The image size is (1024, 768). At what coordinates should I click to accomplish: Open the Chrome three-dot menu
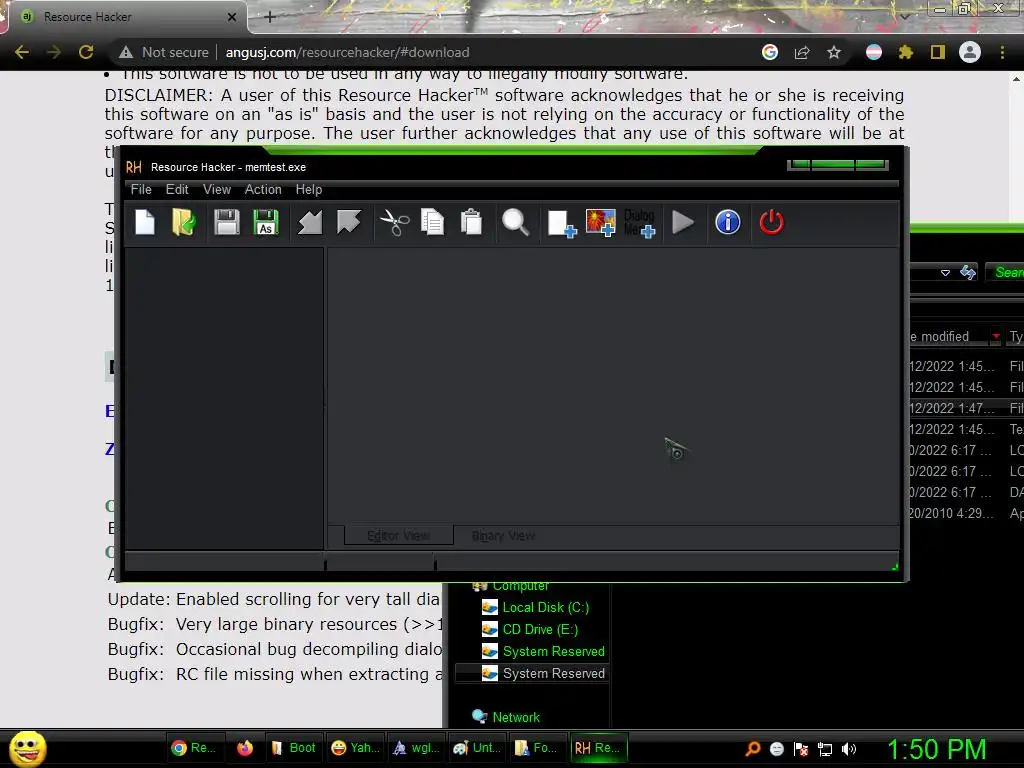tap(1002, 52)
